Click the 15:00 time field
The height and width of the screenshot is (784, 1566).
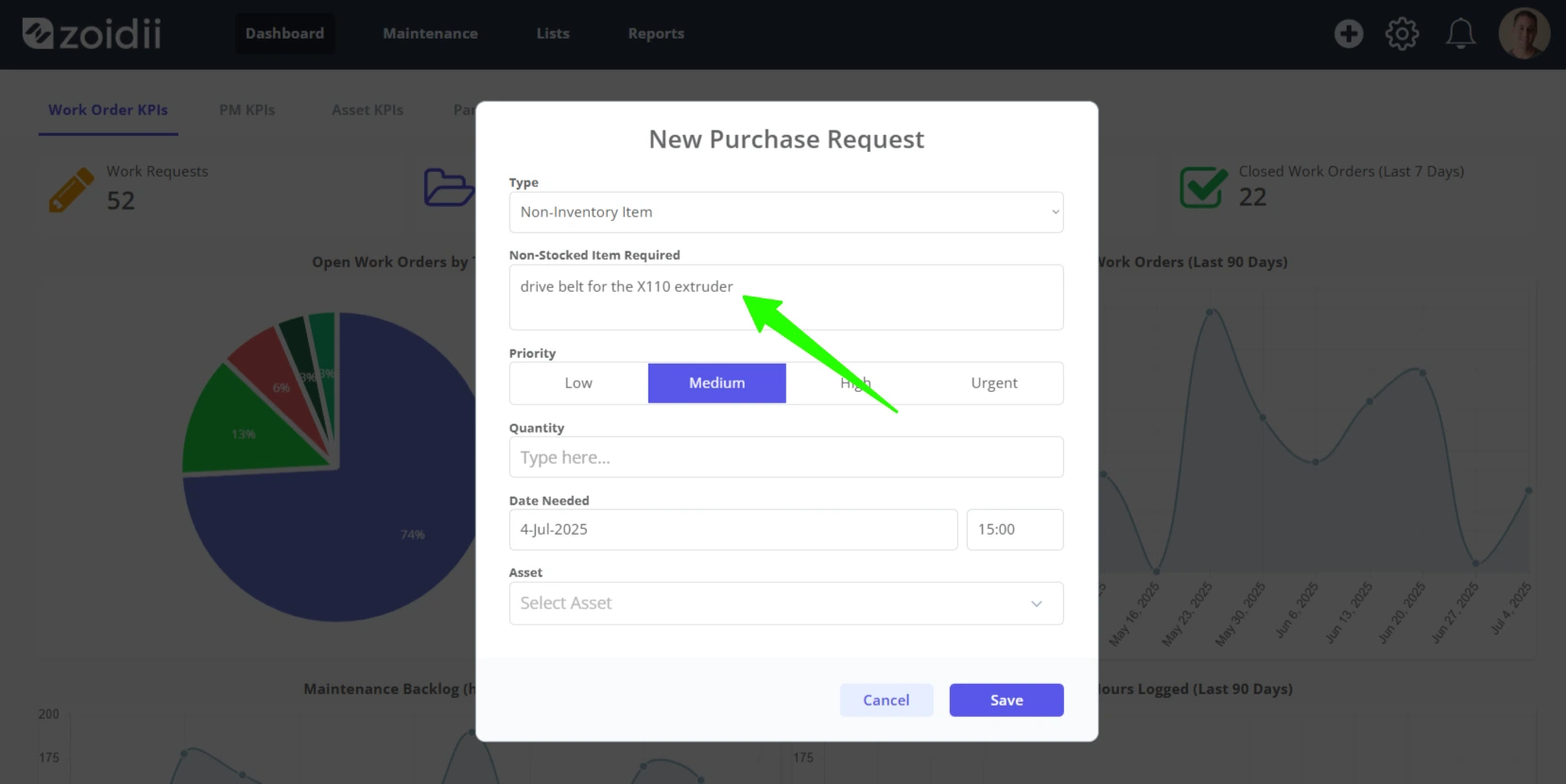click(x=1015, y=530)
